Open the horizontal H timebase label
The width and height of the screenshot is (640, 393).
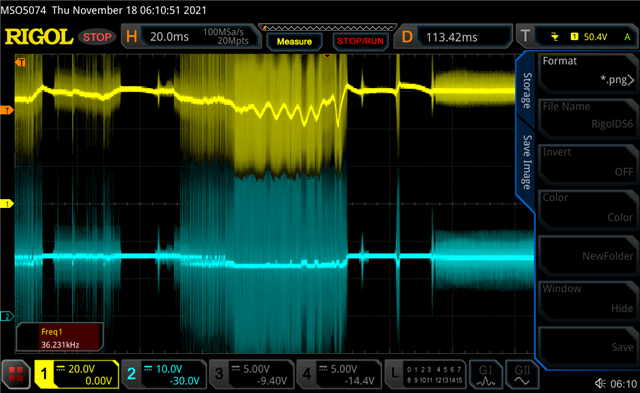[131, 36]
